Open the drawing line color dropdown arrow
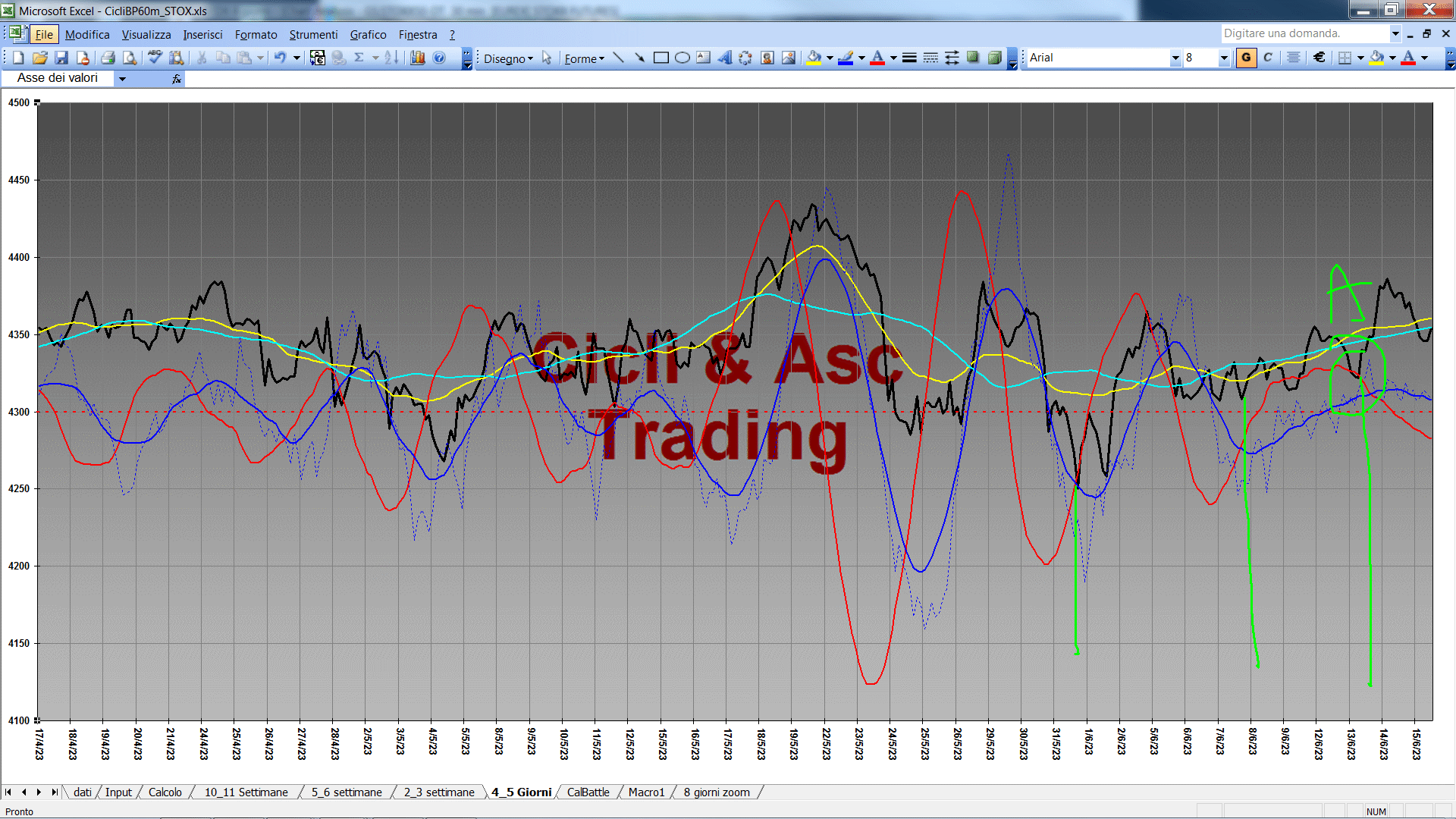 tap(861, 58)
